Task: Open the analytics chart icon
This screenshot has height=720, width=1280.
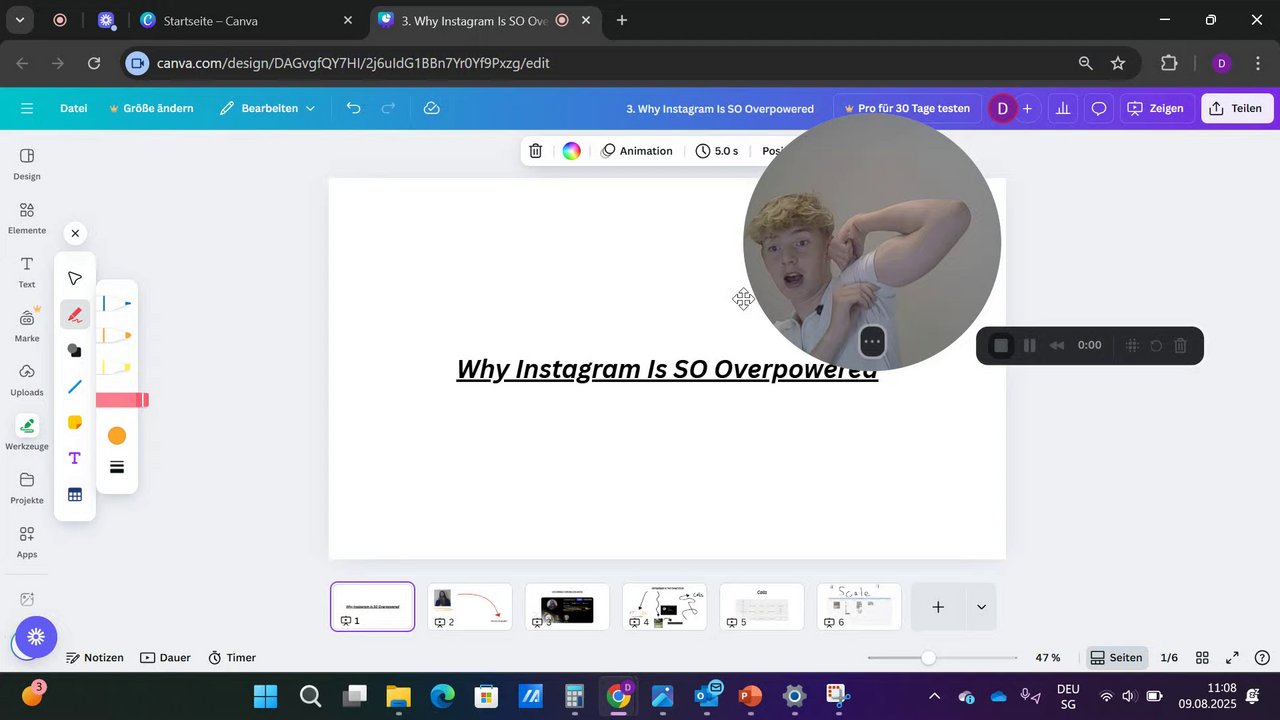Action: [1063, 108]
